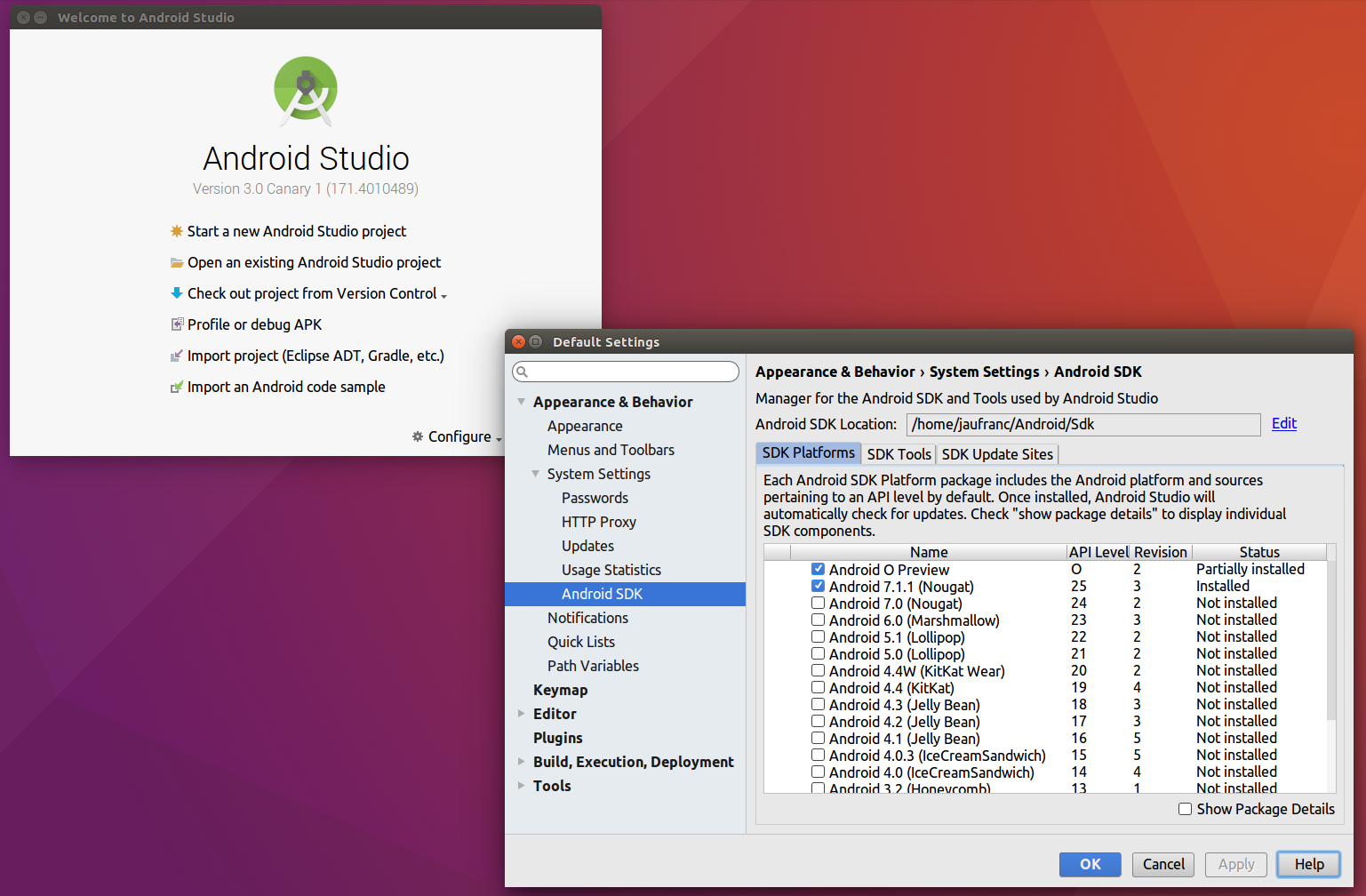Select Passwords under System Settings
Image resolution: width=1366 pixels, height=896 pixels.
[595, 498]
